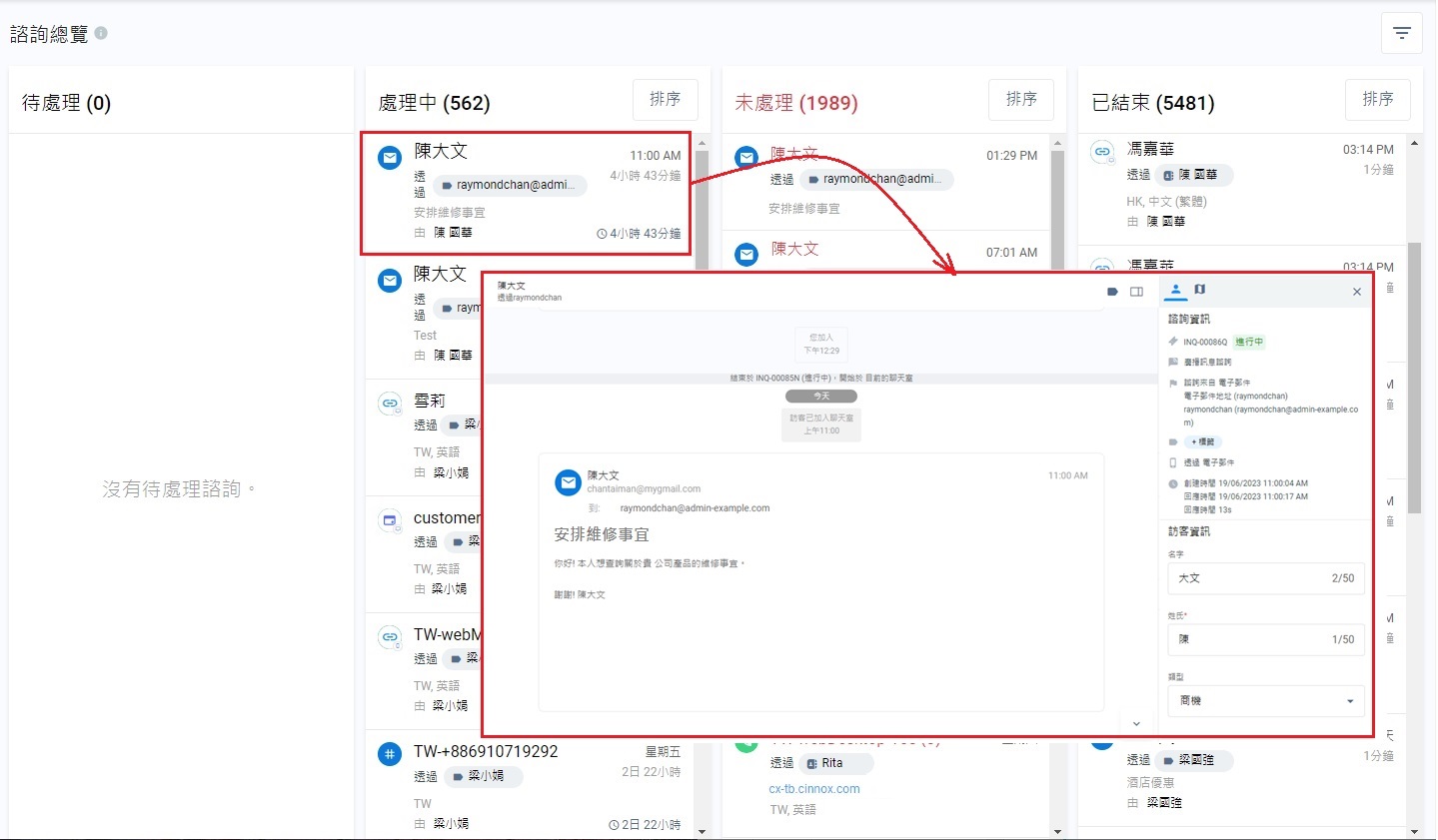Click the scroll-up arrow of the 處理中 list
This screenshot has width=1438, height=840.
tap(702, 143)
